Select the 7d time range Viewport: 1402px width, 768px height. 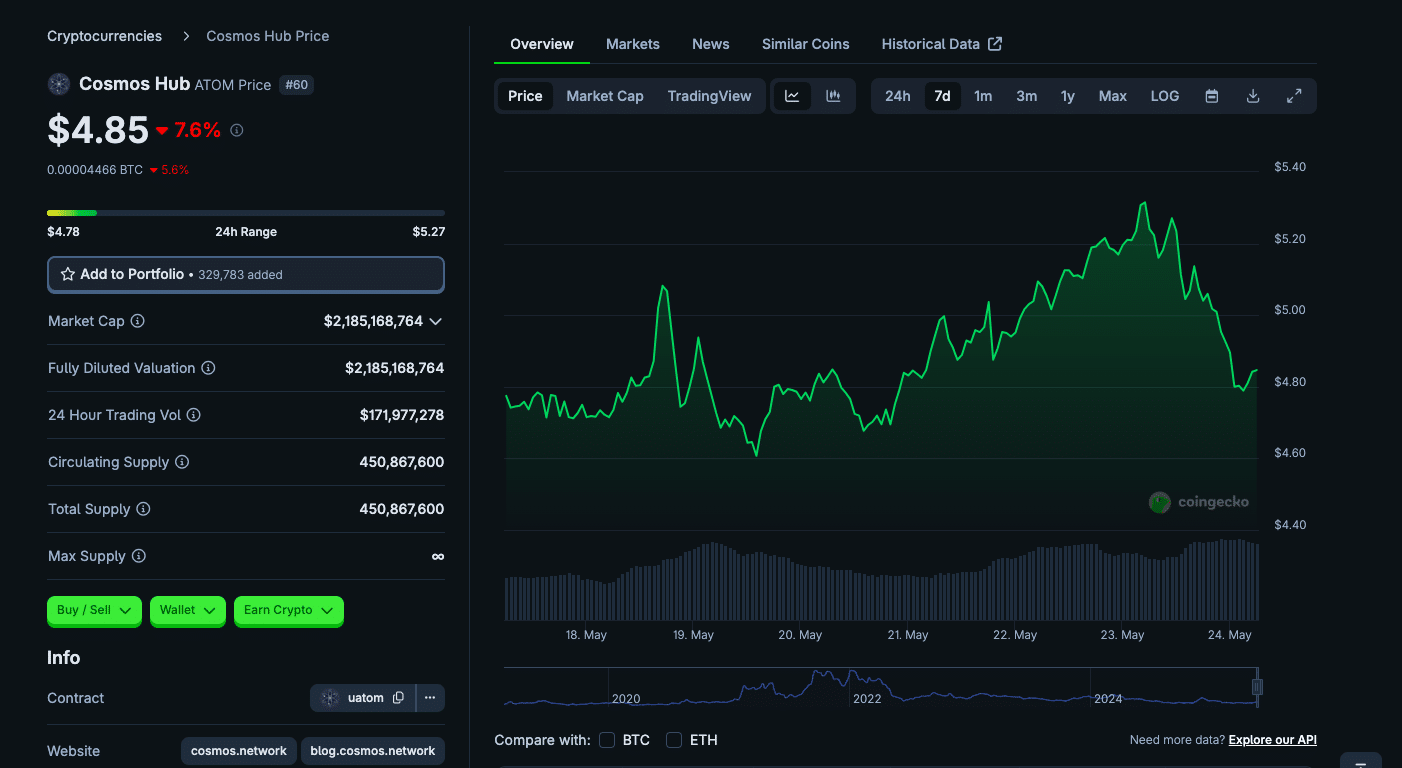click(942, 96)
